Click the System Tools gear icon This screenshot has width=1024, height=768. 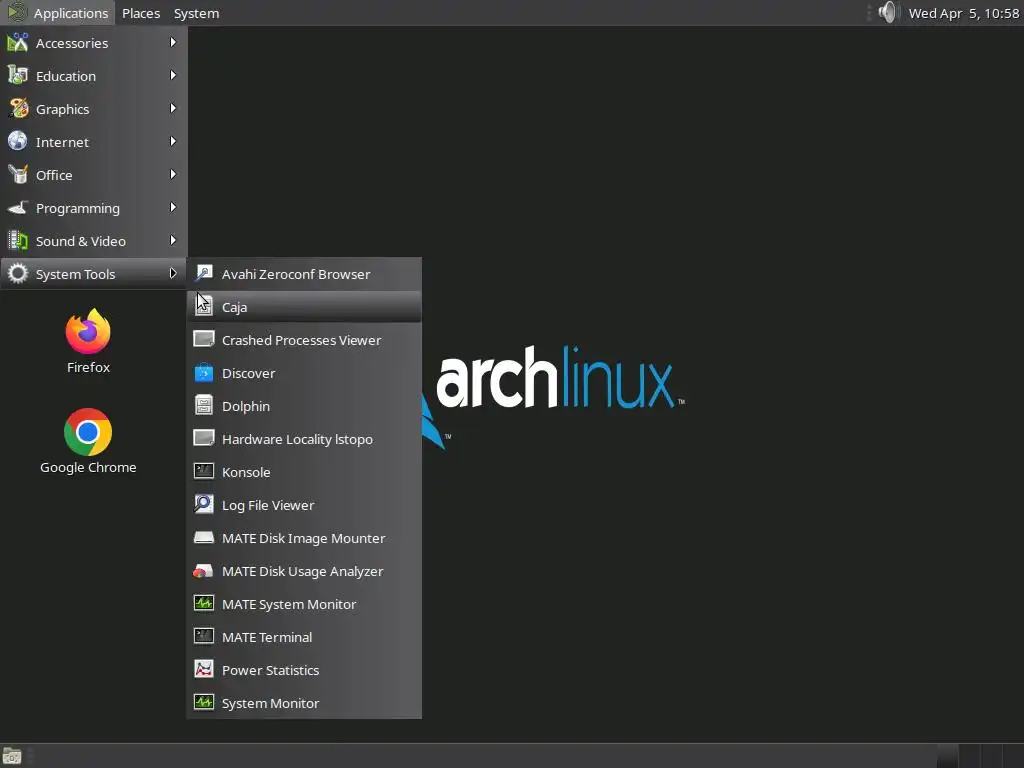18,274
